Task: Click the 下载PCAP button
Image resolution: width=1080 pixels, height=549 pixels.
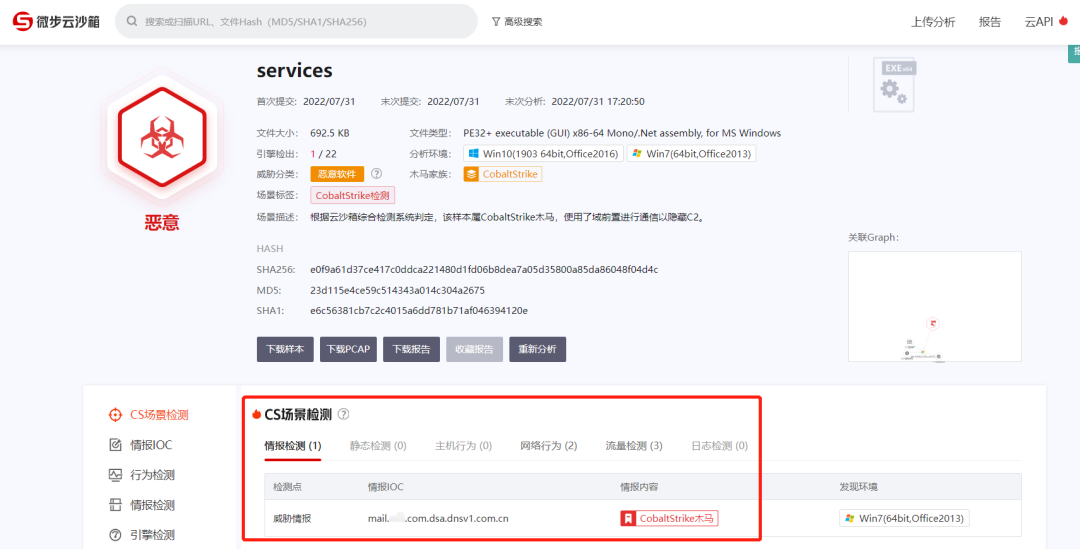Action: (x=349, y=349)
